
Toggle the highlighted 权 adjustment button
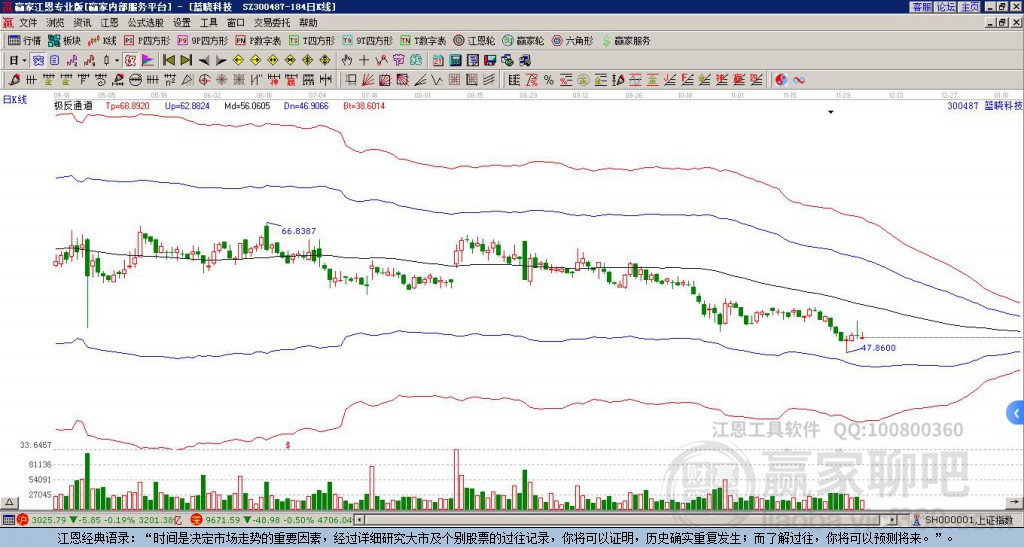pos(130,61)
